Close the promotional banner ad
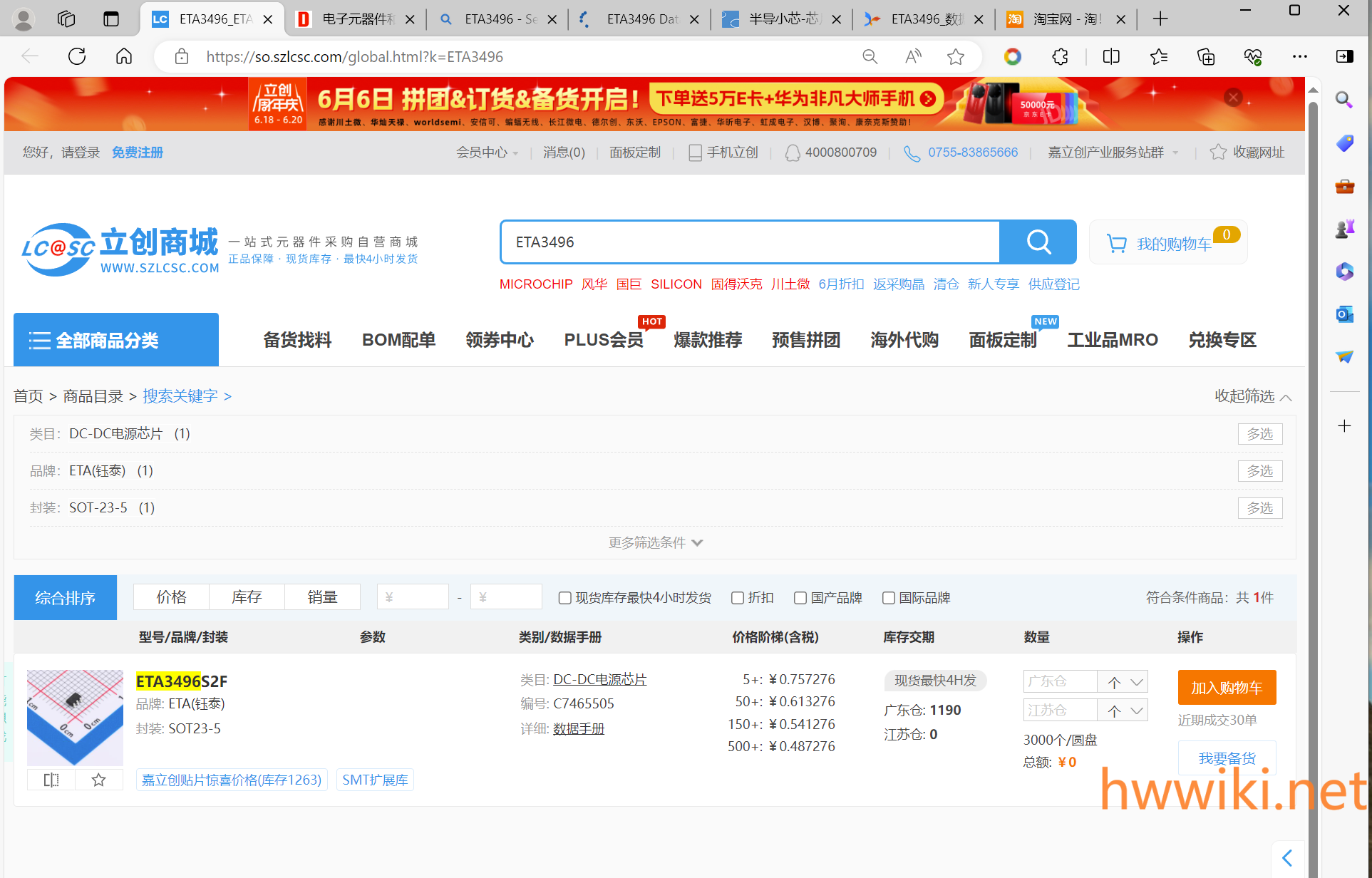 (1234, 98)
